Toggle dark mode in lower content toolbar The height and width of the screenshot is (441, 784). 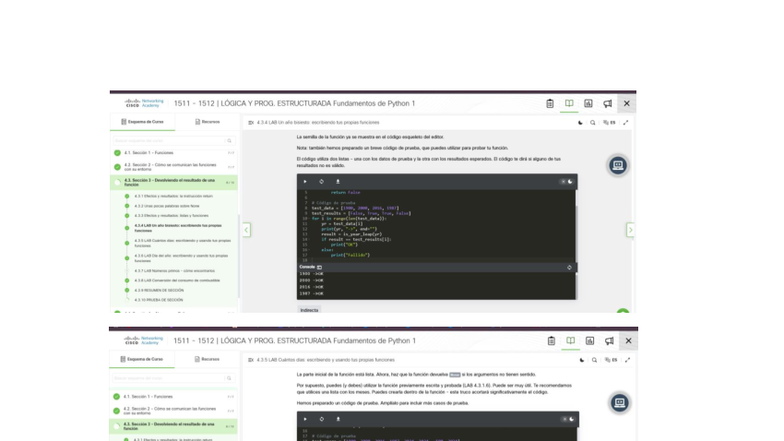(582, 360)
